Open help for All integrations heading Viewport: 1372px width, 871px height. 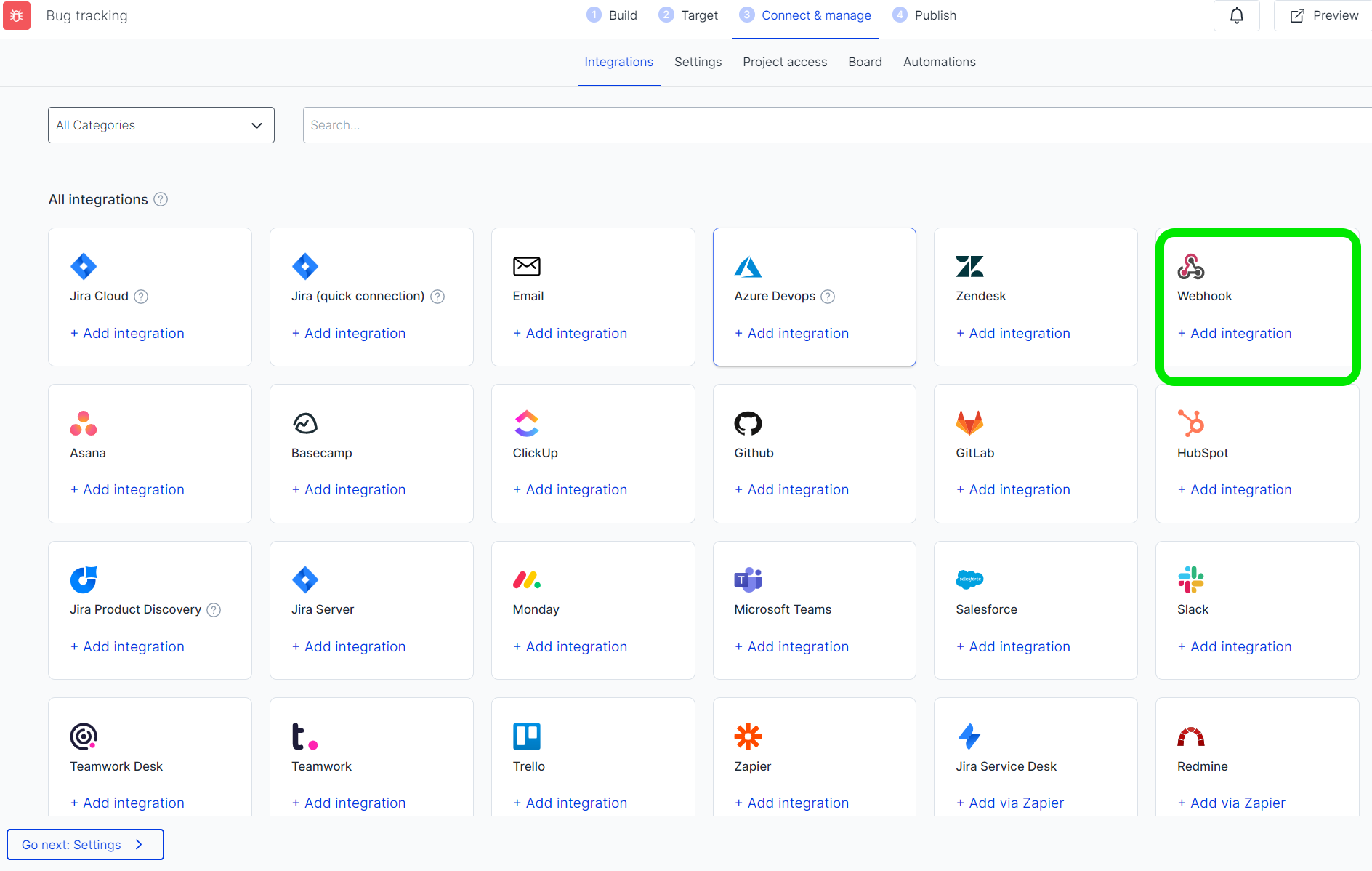click(161, 199)
